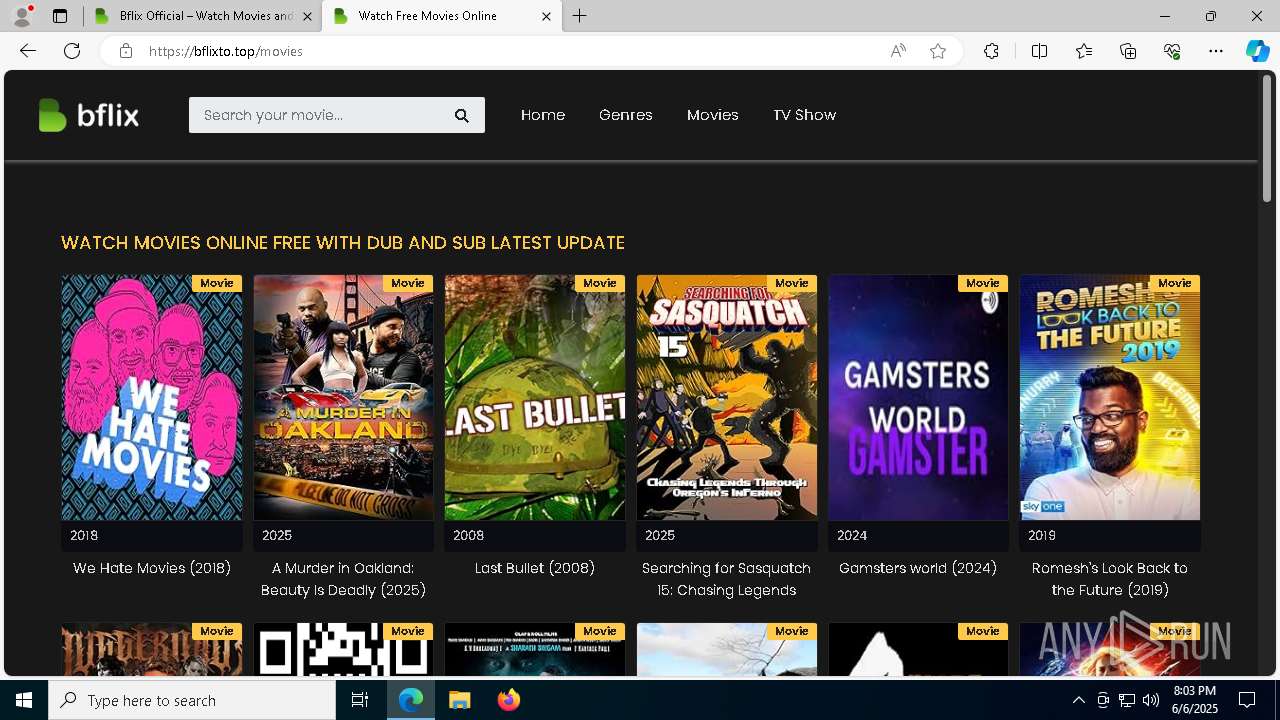Open Read aloud in address bar

[898, 51]
